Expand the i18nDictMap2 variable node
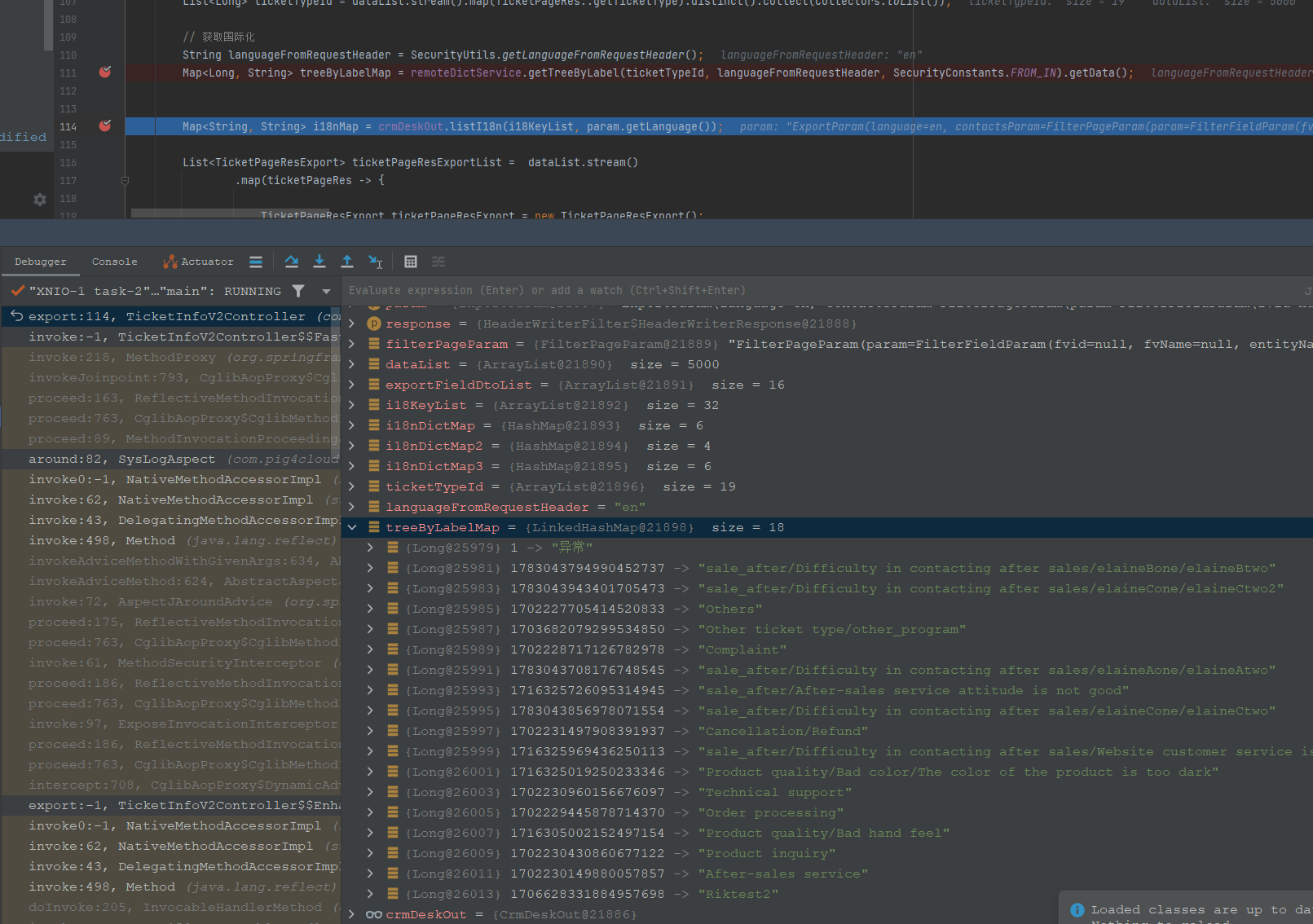1313x924 pixels. tap(352, 446)
